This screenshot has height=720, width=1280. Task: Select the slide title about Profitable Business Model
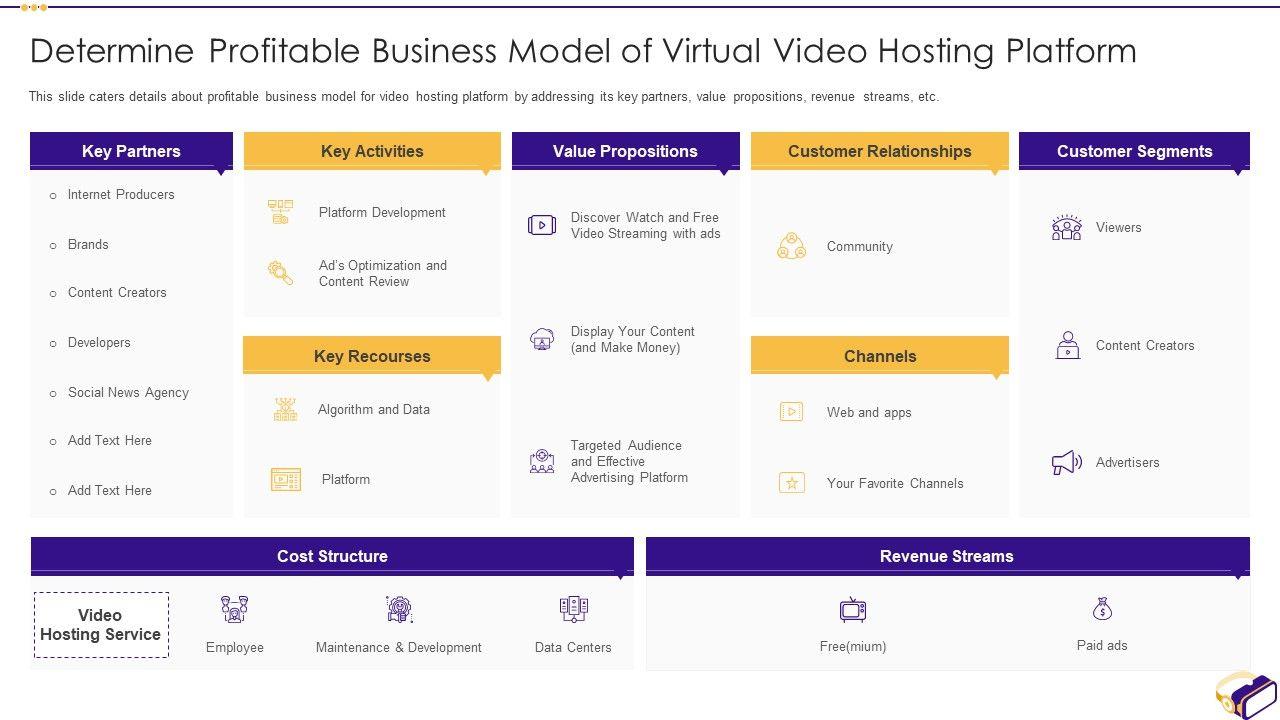584,51
